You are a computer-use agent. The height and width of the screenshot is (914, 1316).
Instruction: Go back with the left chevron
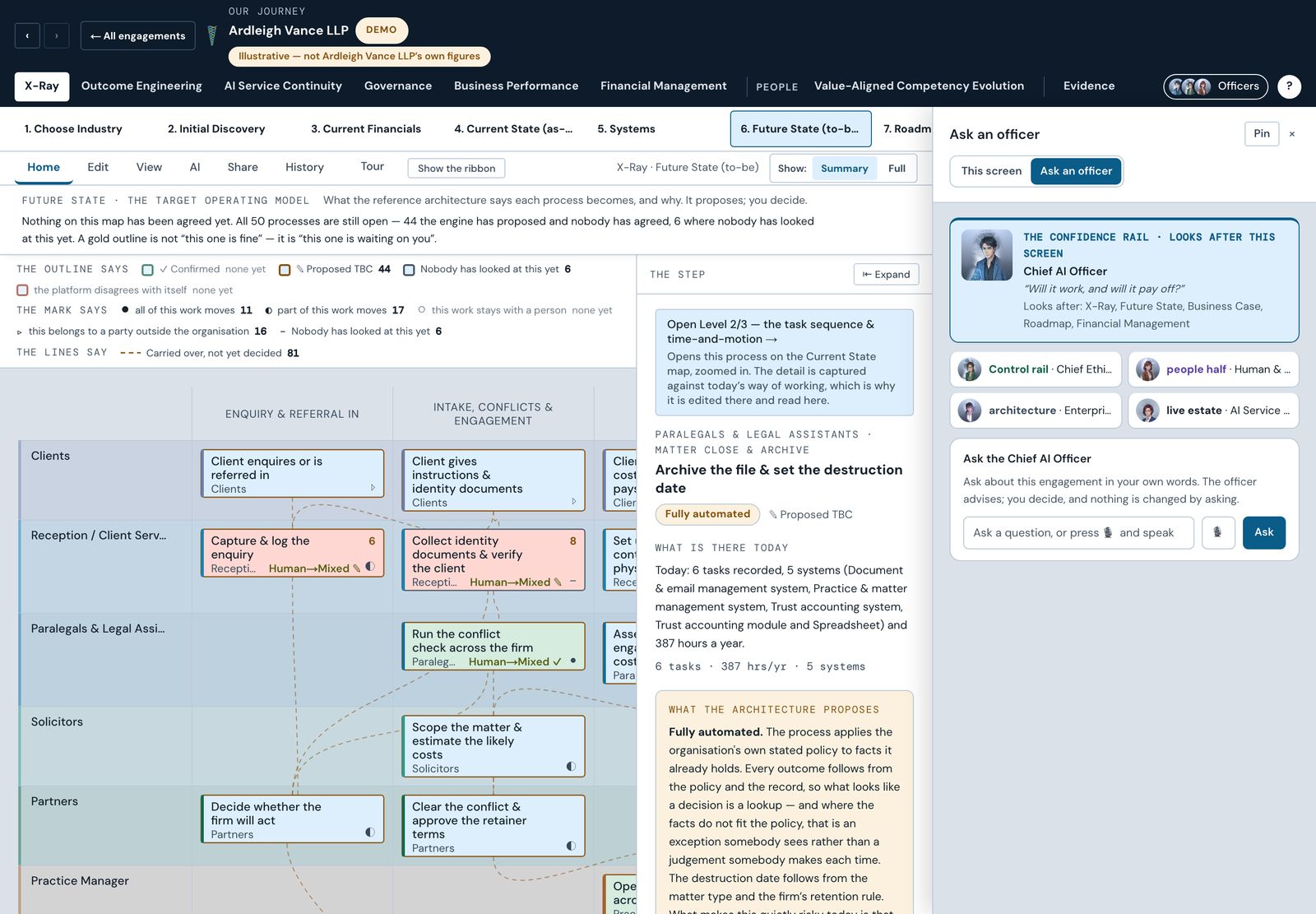click(x=27, y=35)
